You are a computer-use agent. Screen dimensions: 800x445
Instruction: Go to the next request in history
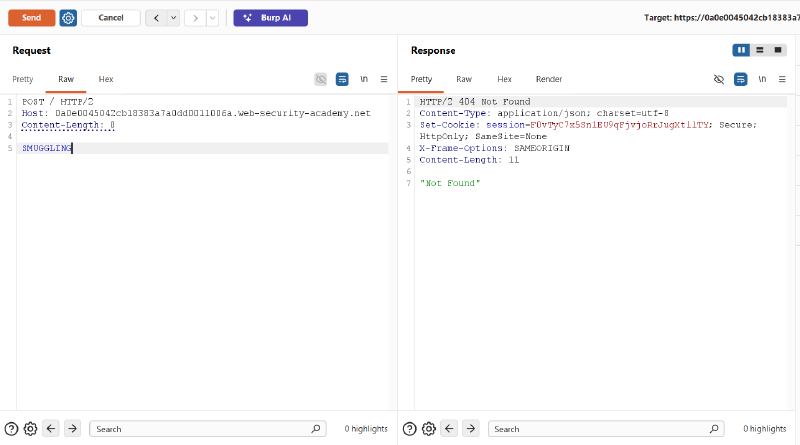(195, 18)
